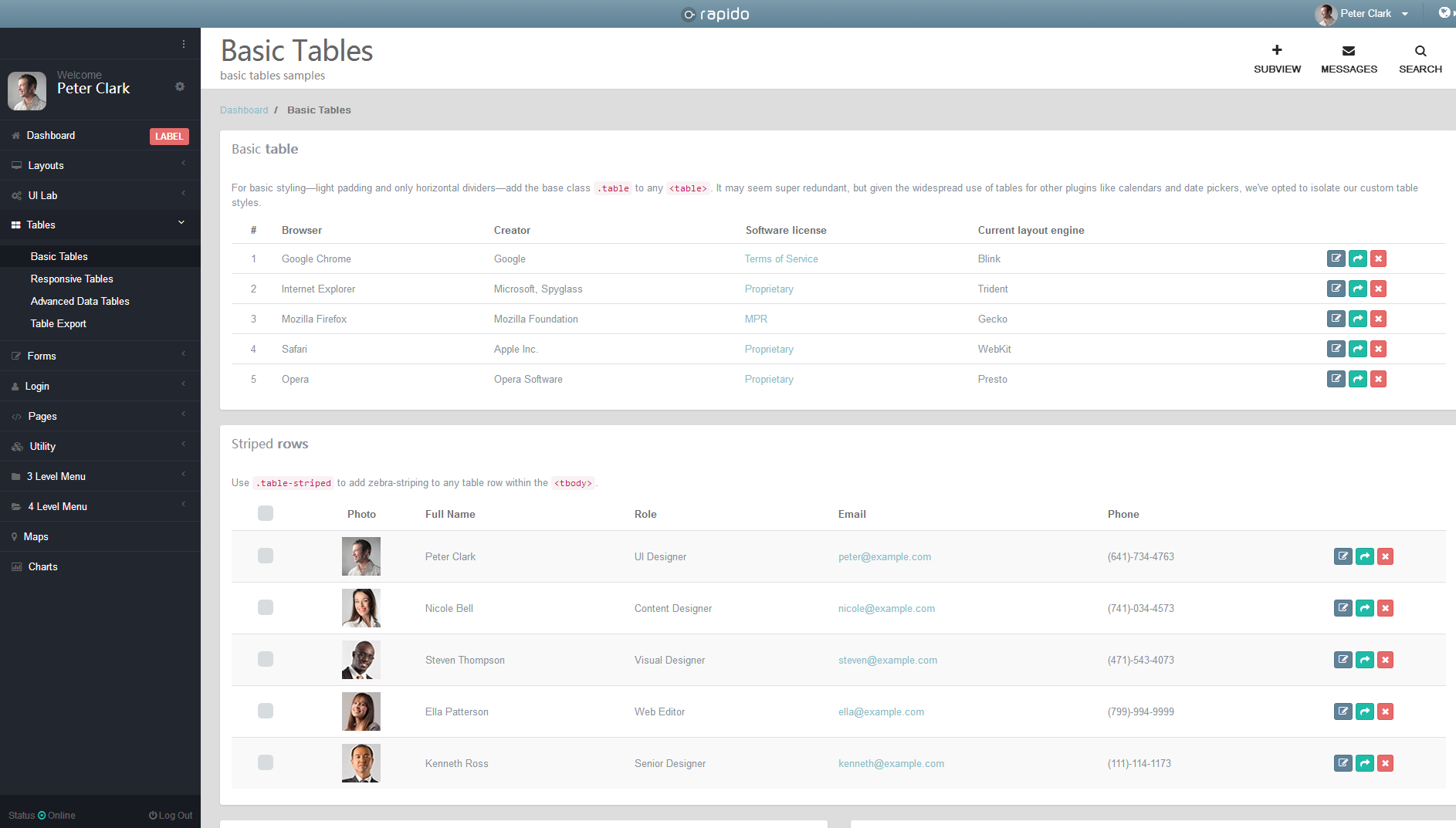Edit Peter Clark's table row
The width and height of the screenshot is (1456, 828).
point(1343,556)
